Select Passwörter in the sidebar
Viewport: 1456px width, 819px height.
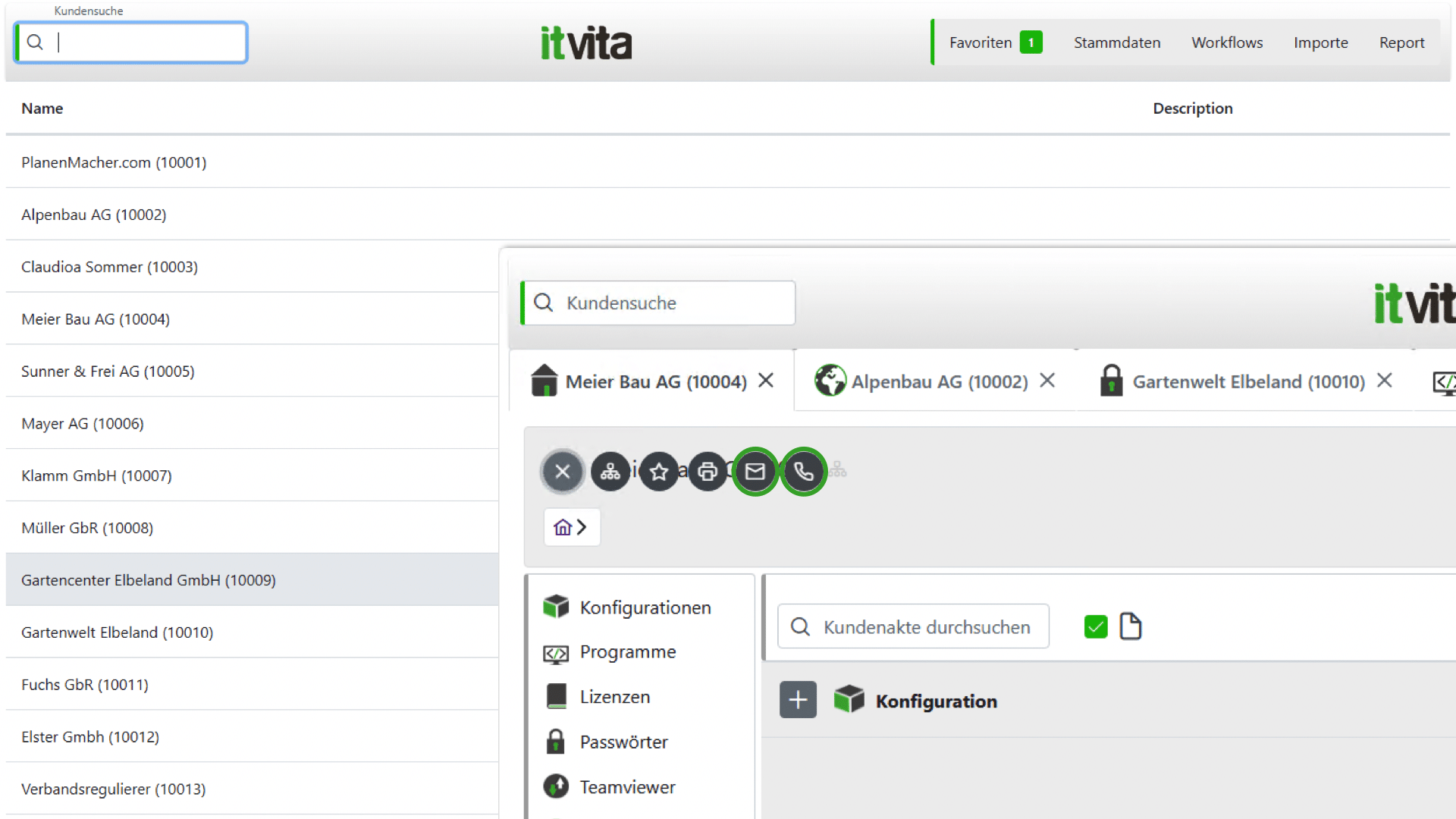[x=623, y=742]
